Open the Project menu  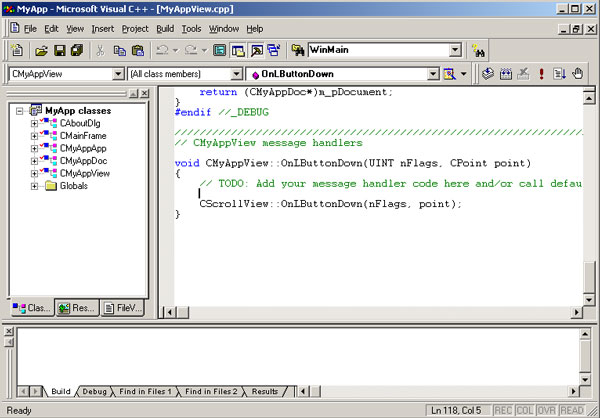click(x=135, y=29)
